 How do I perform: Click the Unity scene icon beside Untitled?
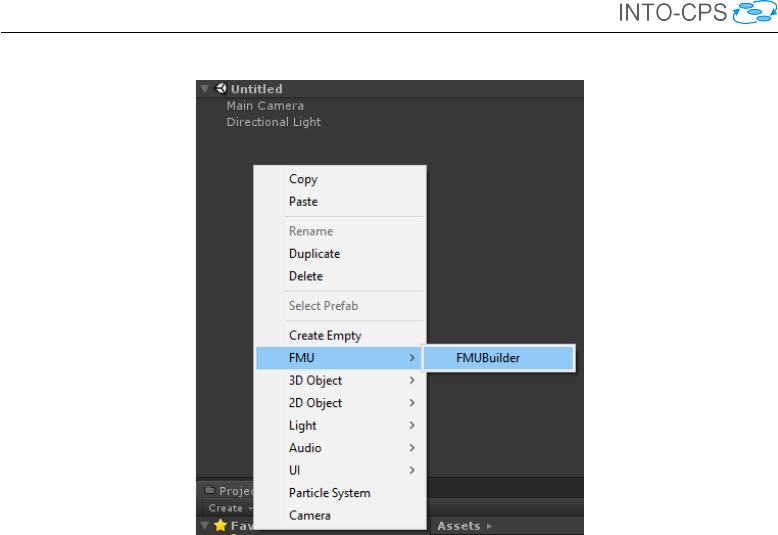220,89
